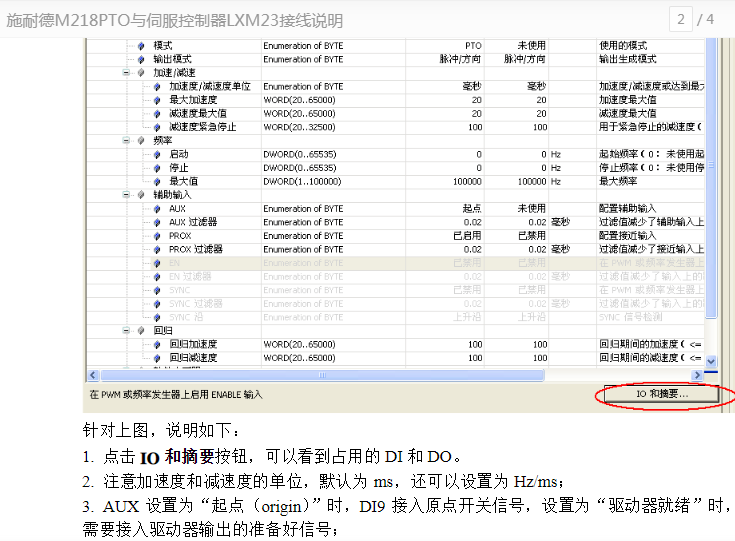735x541 pixels.
Task: Click the 脉冲/方向 value for 输出模式
Action: [x=462, y=60]
